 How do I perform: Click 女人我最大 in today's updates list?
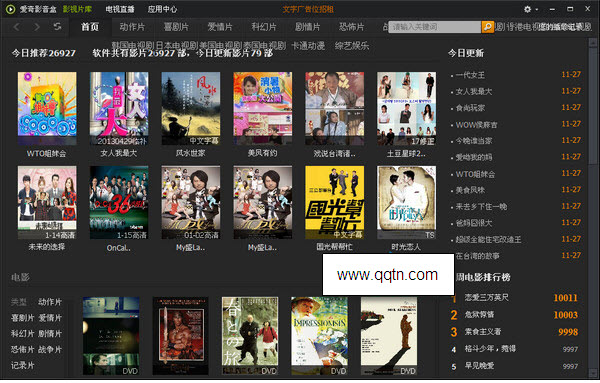[x=474, y=91]
